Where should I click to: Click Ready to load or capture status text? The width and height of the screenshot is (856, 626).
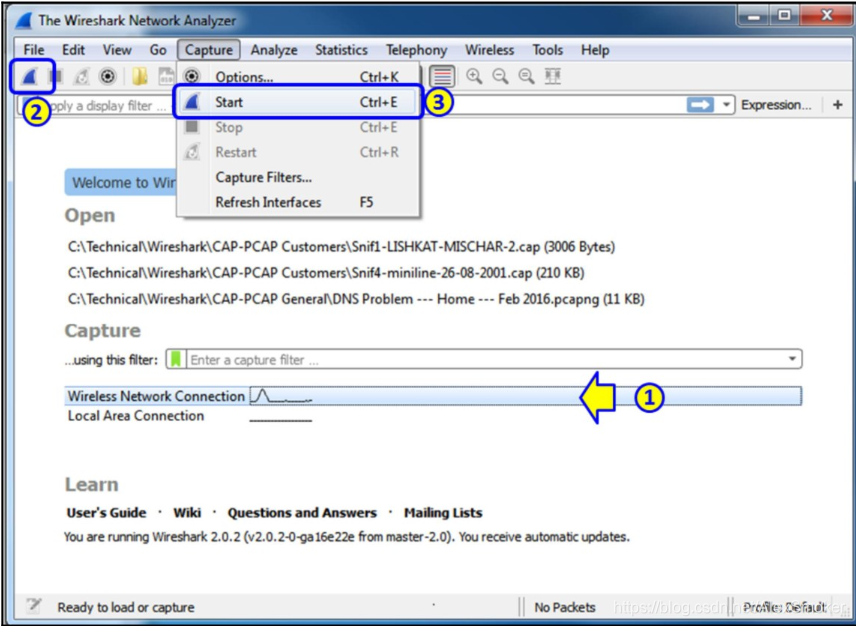126,607
